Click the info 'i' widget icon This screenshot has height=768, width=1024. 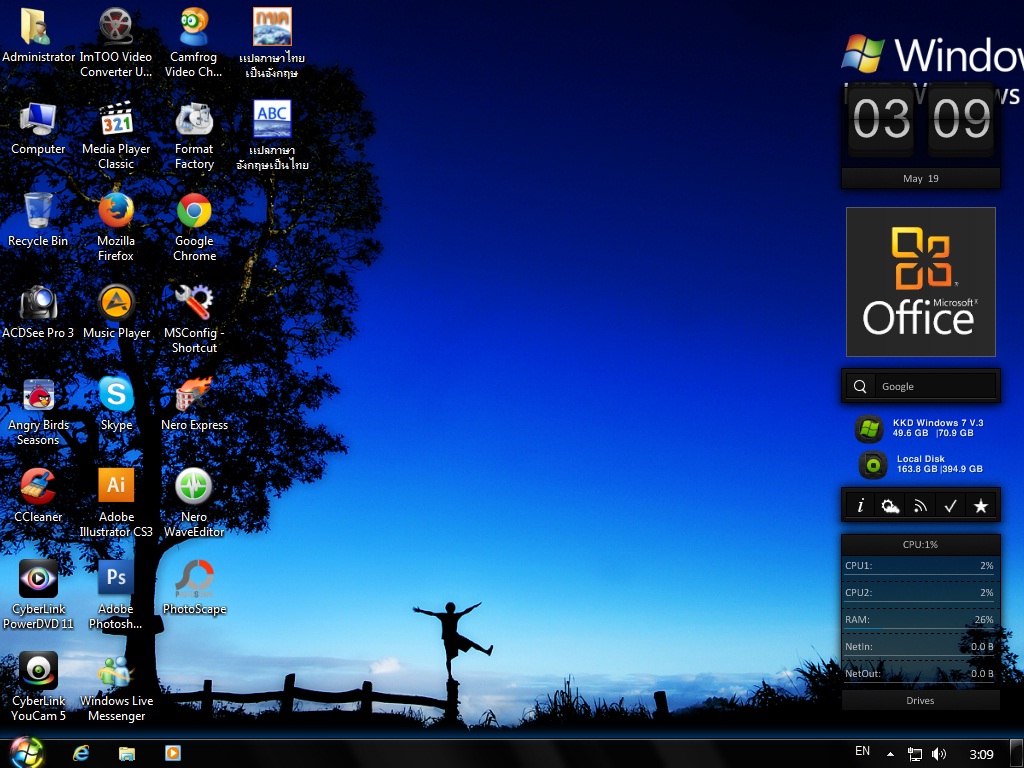click(860, 505)
